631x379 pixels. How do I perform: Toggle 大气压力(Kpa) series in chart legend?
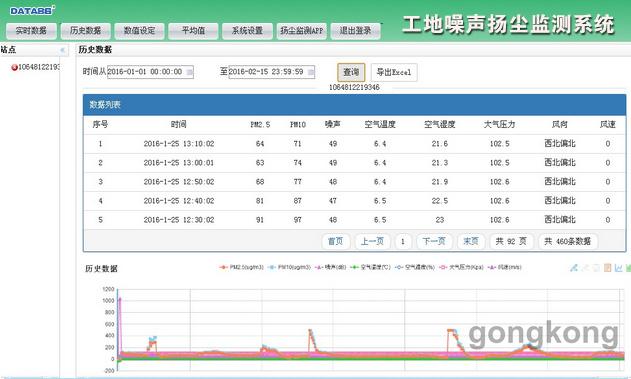click(461, 267)
